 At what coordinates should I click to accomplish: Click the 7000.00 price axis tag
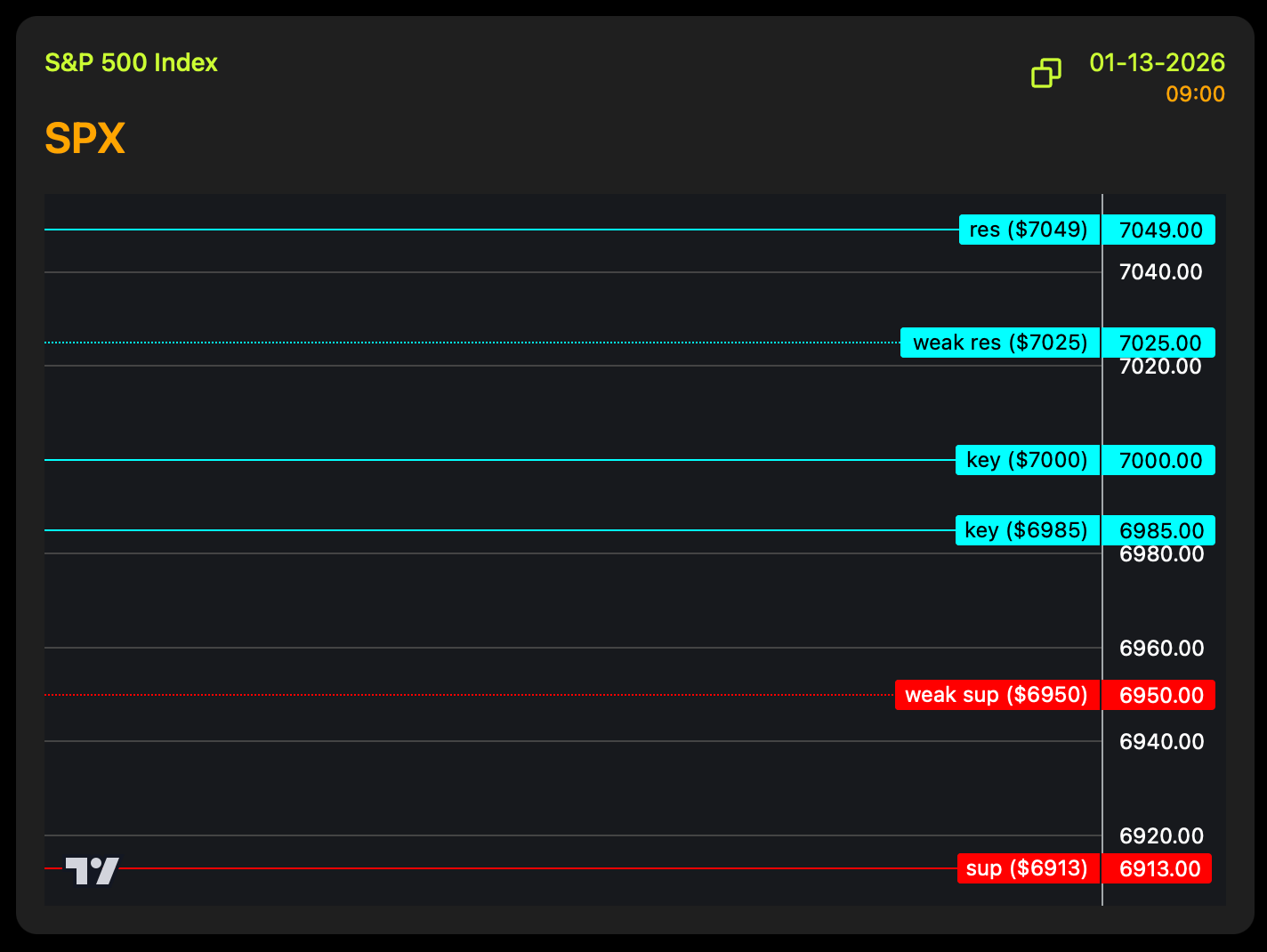(x=1159, y=461)
